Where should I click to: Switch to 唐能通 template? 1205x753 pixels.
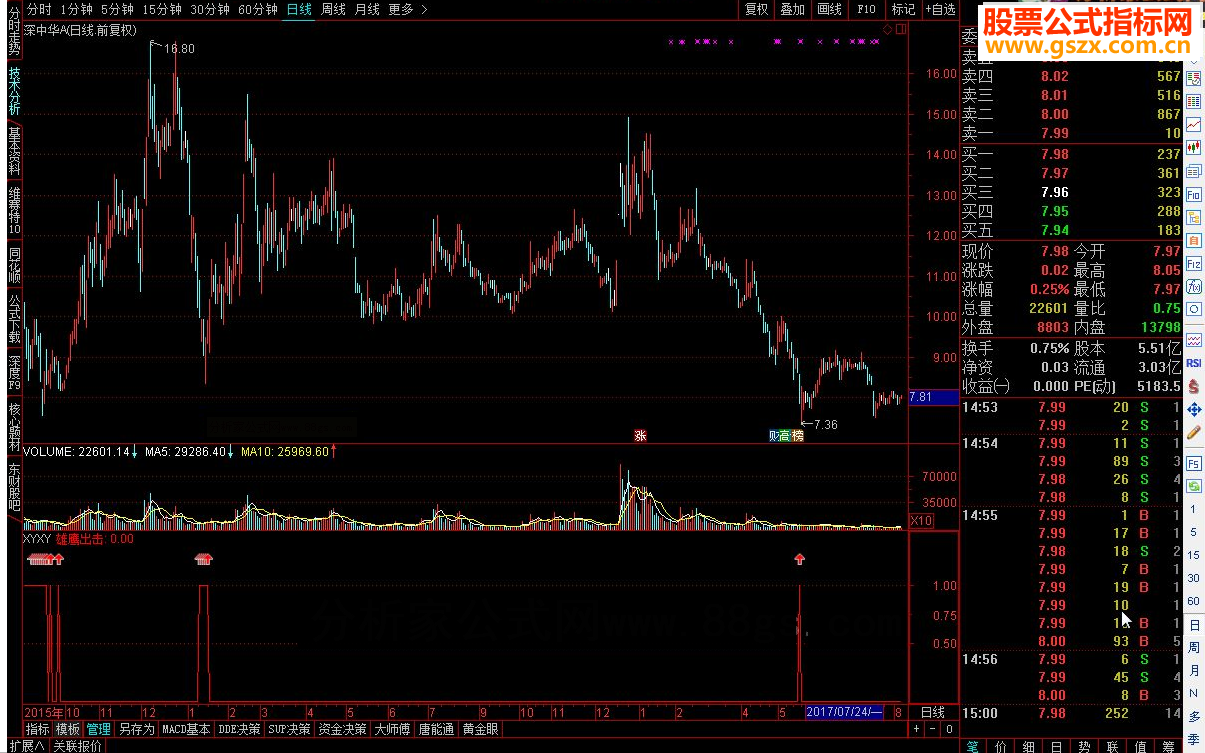(x=436, y=729)
